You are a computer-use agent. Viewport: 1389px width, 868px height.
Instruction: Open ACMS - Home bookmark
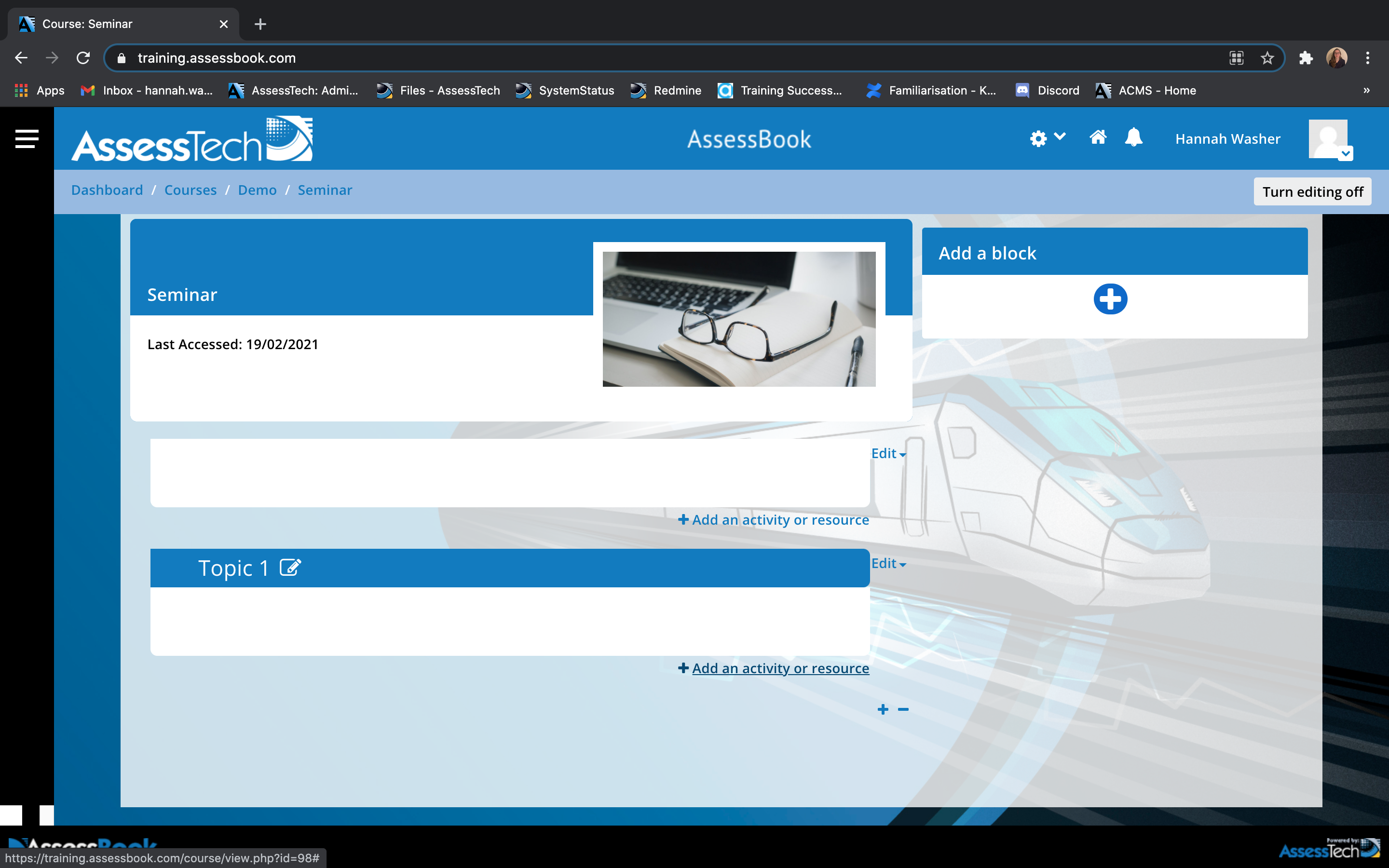click(1145, 90)
